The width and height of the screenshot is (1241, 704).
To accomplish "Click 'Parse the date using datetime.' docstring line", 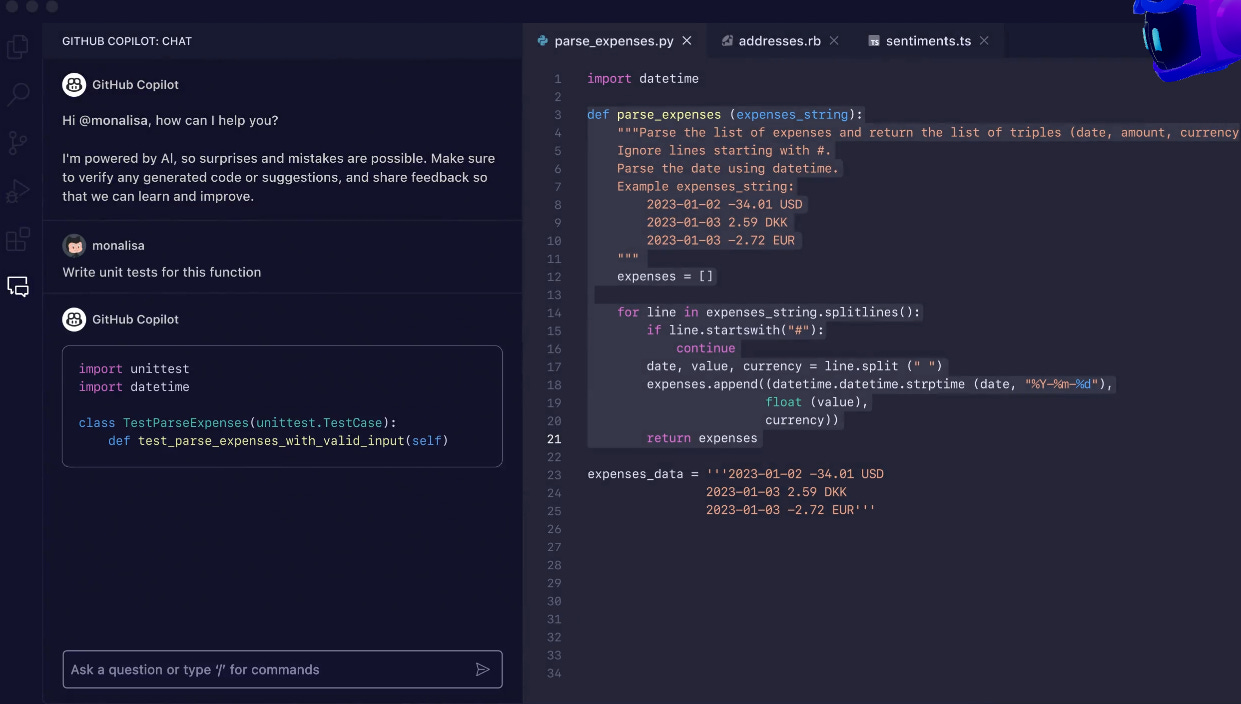I will [x=728, y=169].
